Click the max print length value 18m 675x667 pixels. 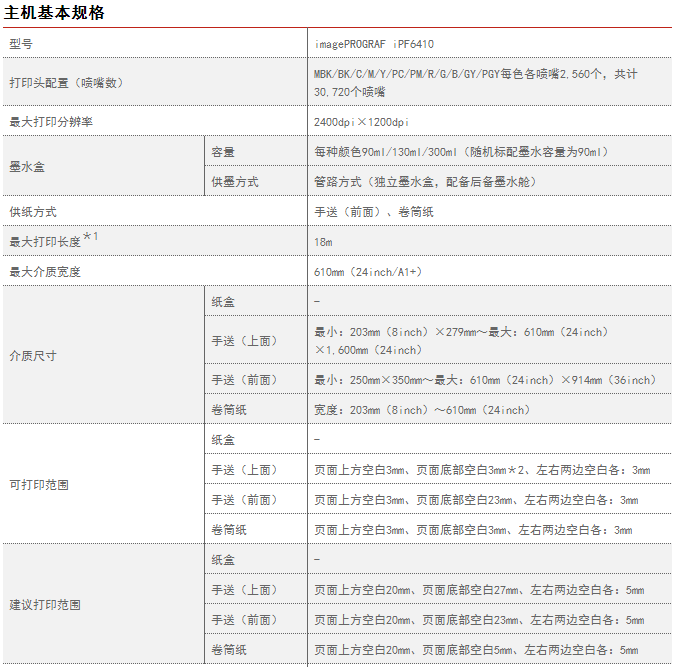click(323, 242)
